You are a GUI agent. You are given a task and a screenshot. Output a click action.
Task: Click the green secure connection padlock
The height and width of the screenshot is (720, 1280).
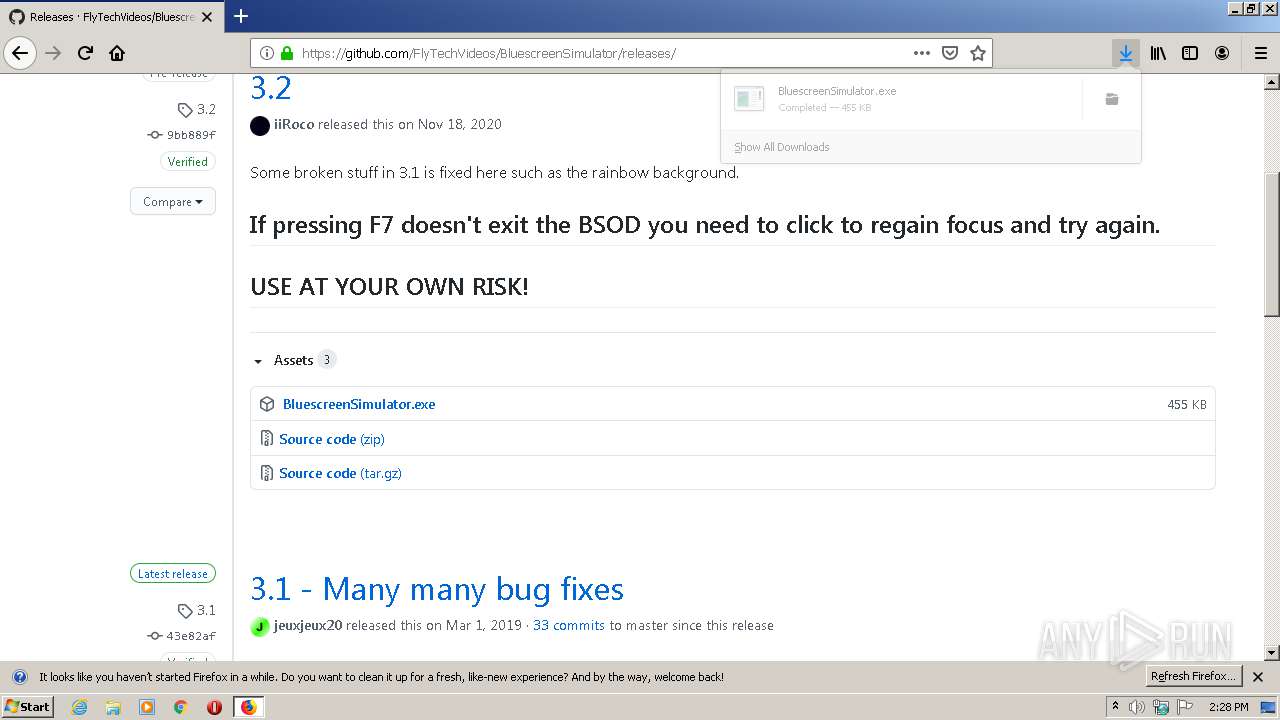tap(287, 53)
